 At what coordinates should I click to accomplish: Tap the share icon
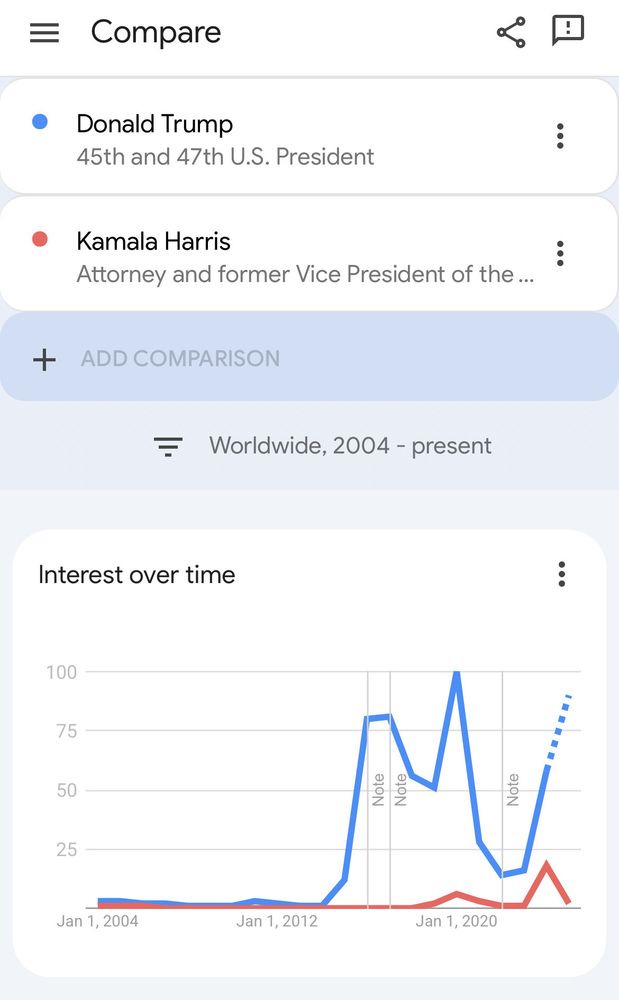[511, 33]
